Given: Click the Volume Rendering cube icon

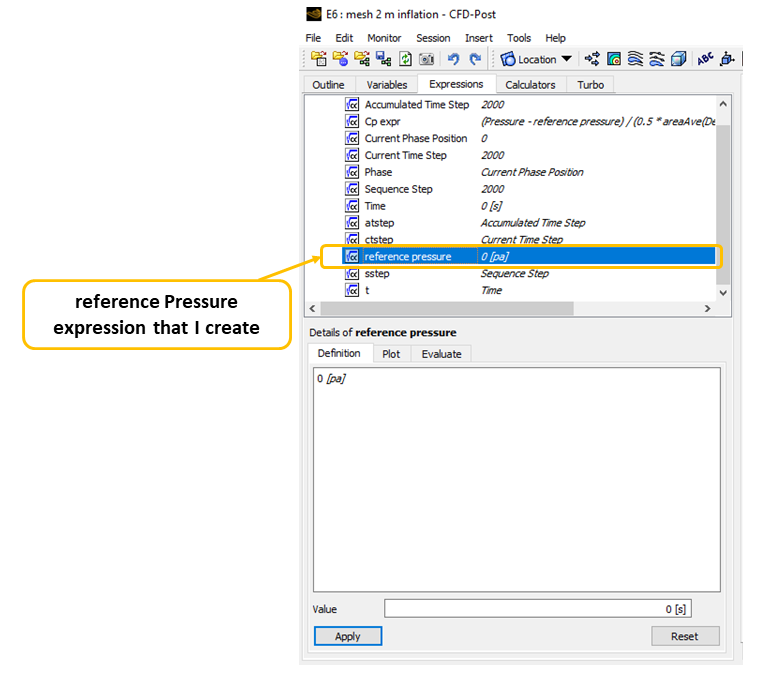Looking at the screenshot, I should coord(678,59).
